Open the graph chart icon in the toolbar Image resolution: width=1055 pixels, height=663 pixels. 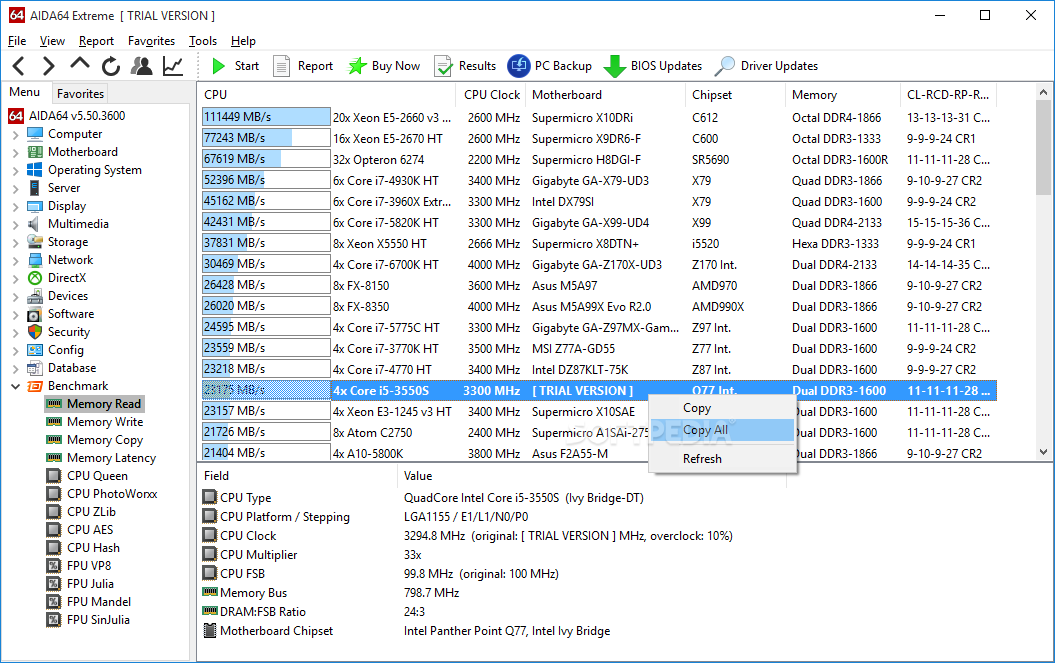coord(173,66)
